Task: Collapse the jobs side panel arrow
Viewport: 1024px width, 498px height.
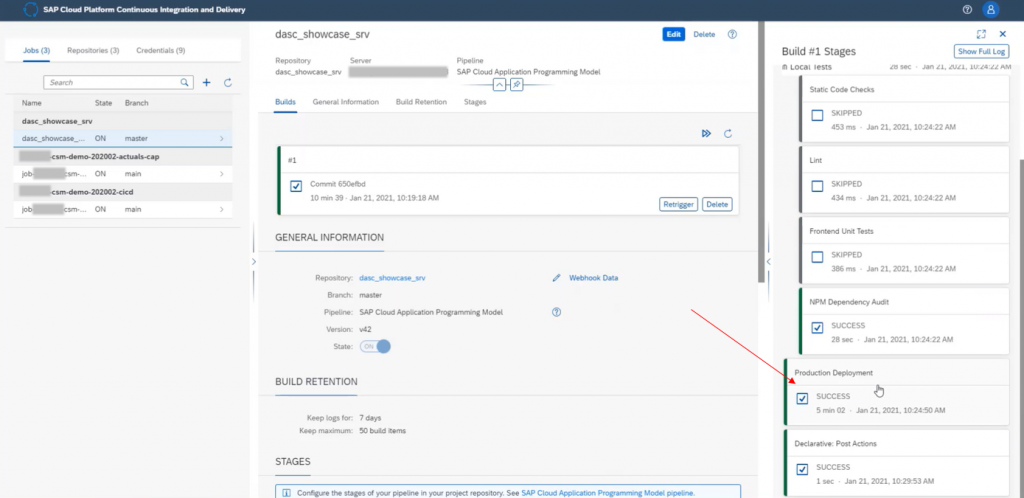Action: pos(254,262)
